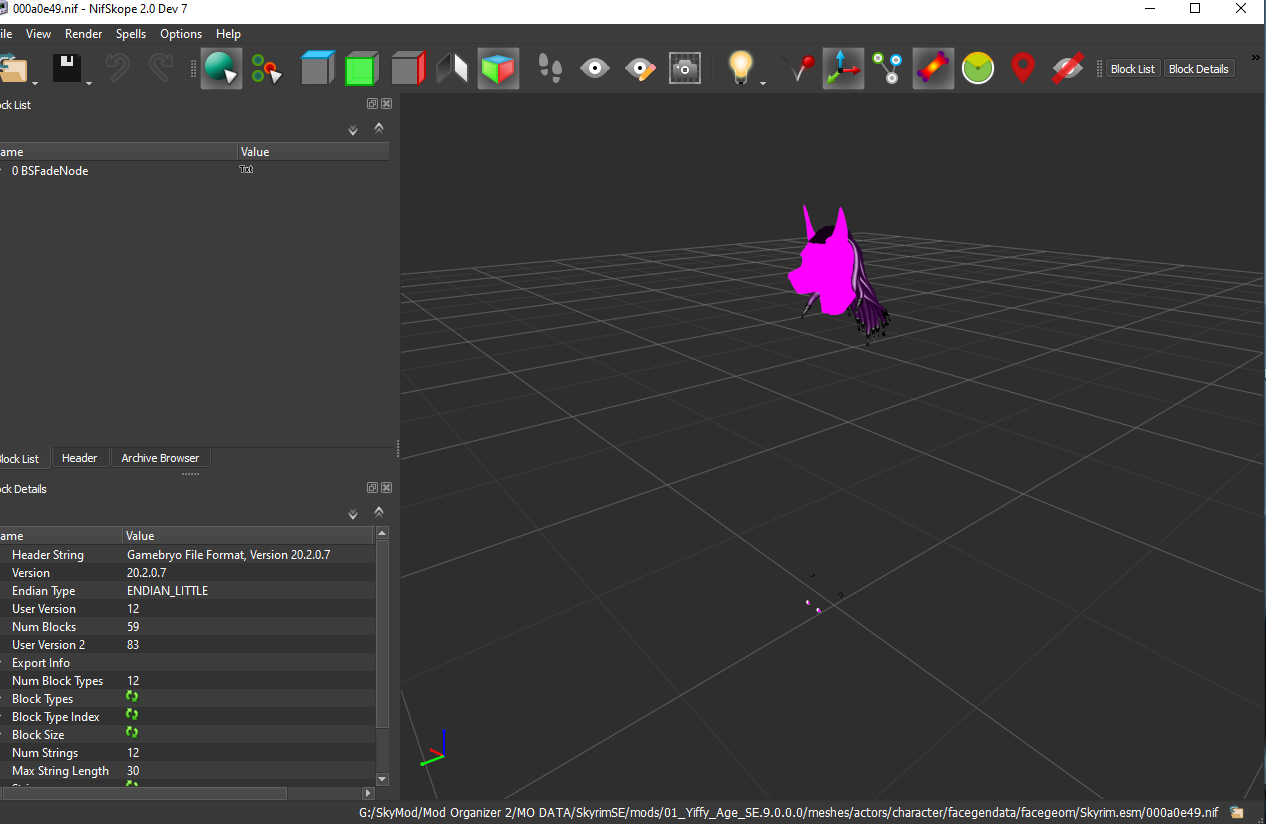This screenshot has height=824, width=1266.
Task: Float the Block Details panel
Action: [372, 488]
